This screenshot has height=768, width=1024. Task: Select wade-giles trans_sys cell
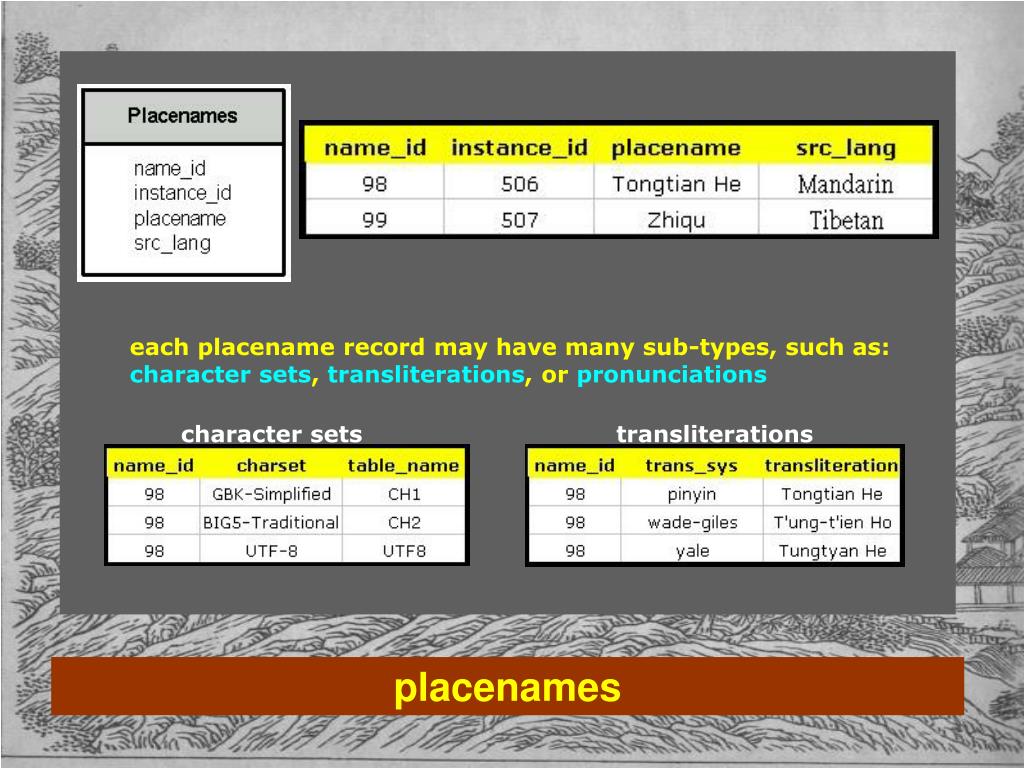pyautogui.click(x=692, y=522)
